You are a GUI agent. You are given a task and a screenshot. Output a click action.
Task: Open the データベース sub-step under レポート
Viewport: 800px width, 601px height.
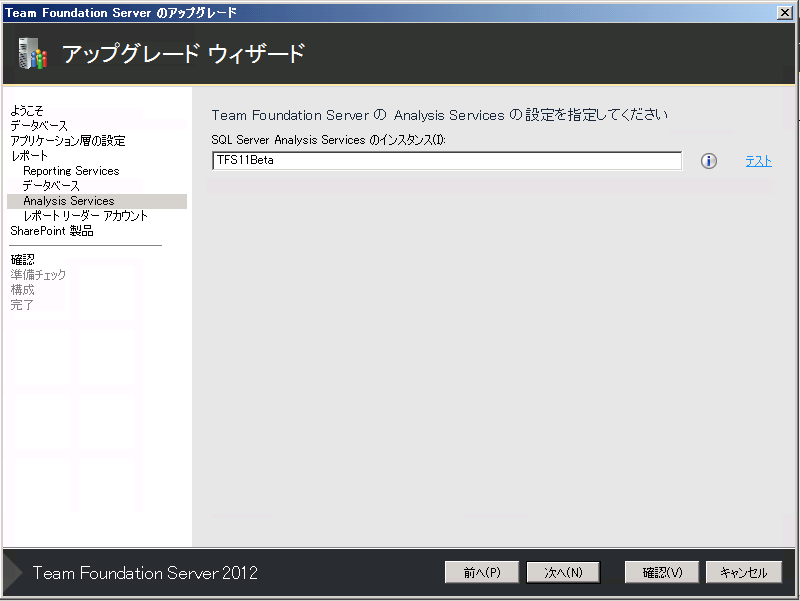pos(51,186)
